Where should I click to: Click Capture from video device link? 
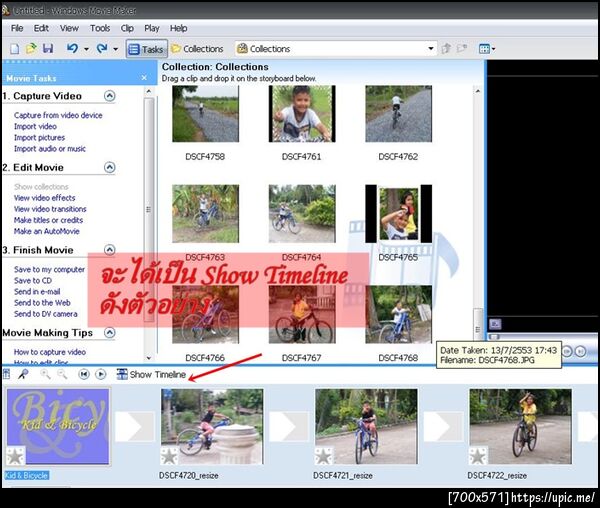click(x=58, y=115)
